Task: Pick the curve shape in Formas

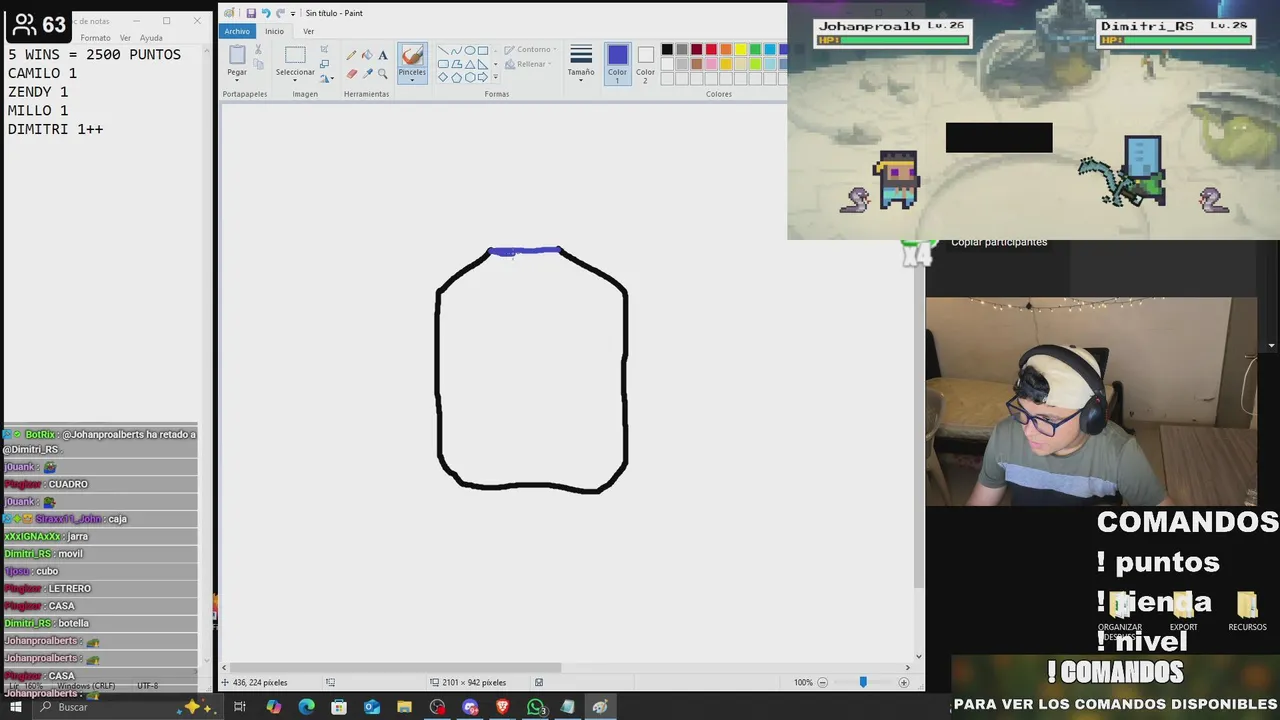Action: point(456,50)
